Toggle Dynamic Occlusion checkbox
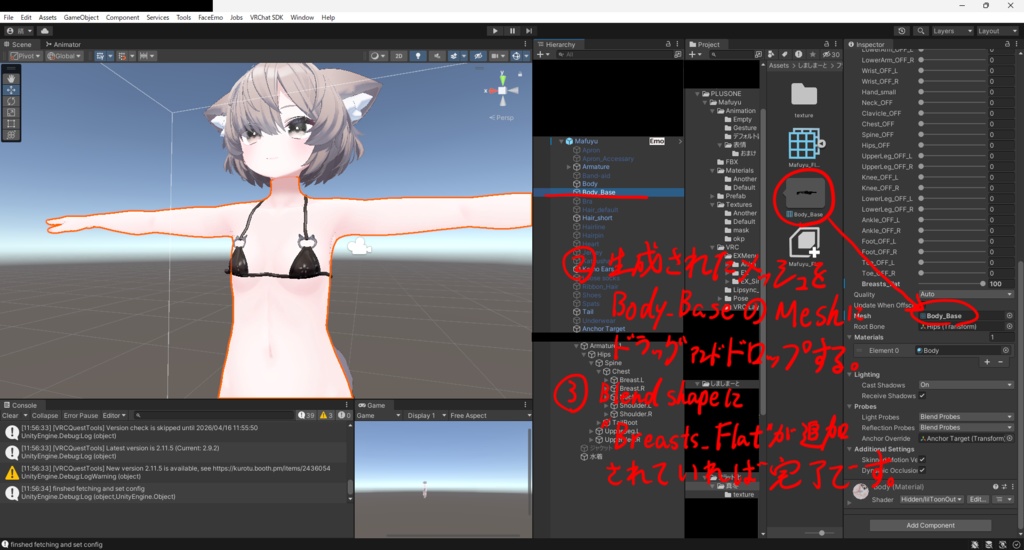Image resolution: width=1024 pixels, height=550 pixels. tap(922, 470)
